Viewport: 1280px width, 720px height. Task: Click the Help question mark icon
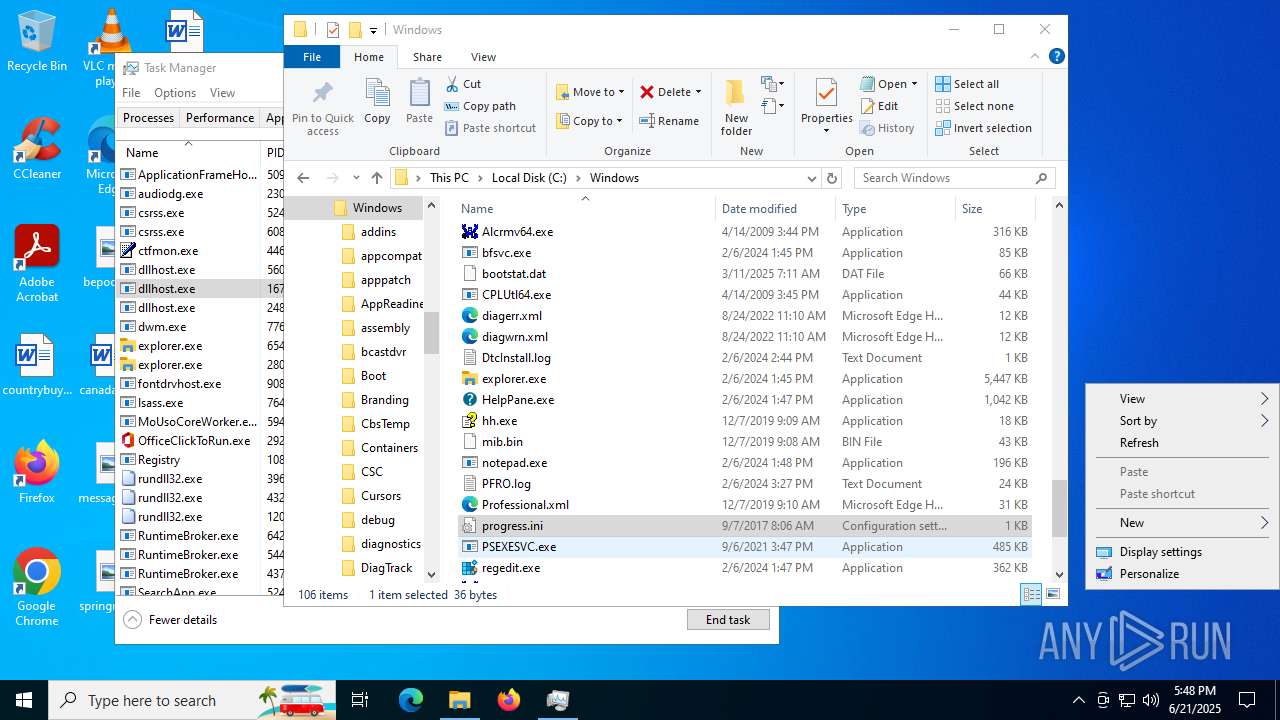[x=1056, y=57]
